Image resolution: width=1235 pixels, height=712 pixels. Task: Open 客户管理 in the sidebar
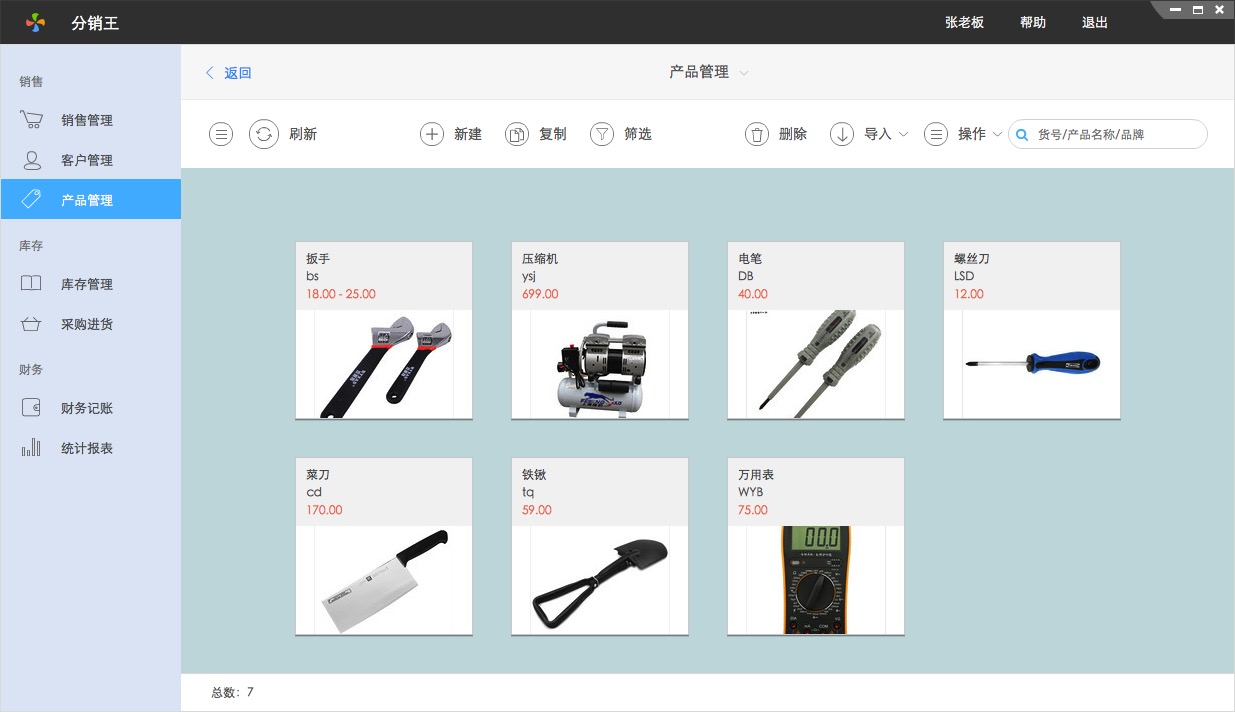(87, 160)
